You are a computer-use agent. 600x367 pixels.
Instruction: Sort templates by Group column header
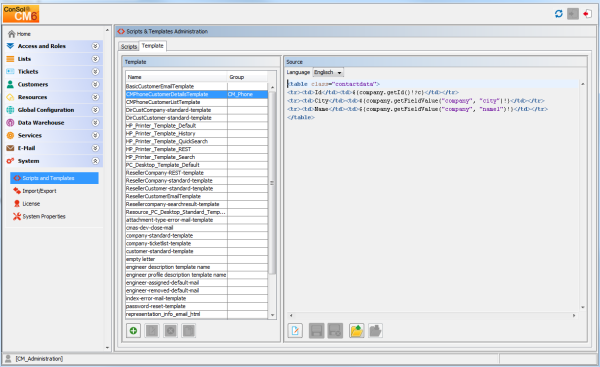(x=247, y=77)
